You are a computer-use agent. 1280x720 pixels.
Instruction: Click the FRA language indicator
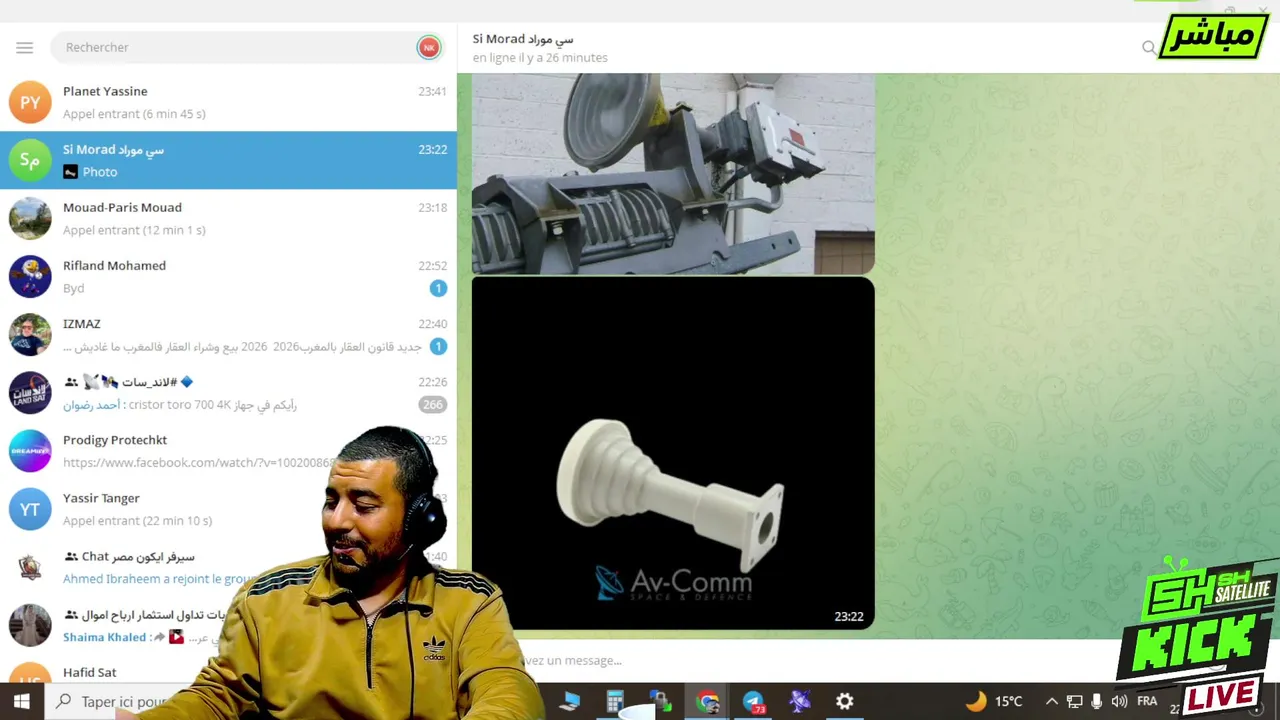point(1147,701)
